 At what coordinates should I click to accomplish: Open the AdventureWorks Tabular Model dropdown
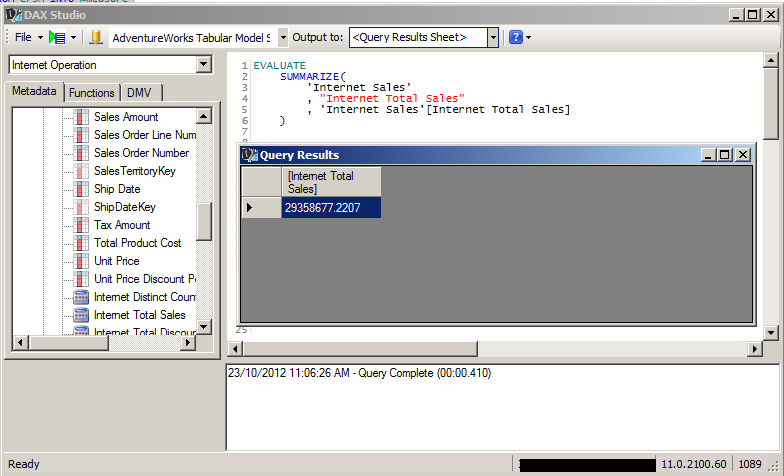(x=283, y=38)
